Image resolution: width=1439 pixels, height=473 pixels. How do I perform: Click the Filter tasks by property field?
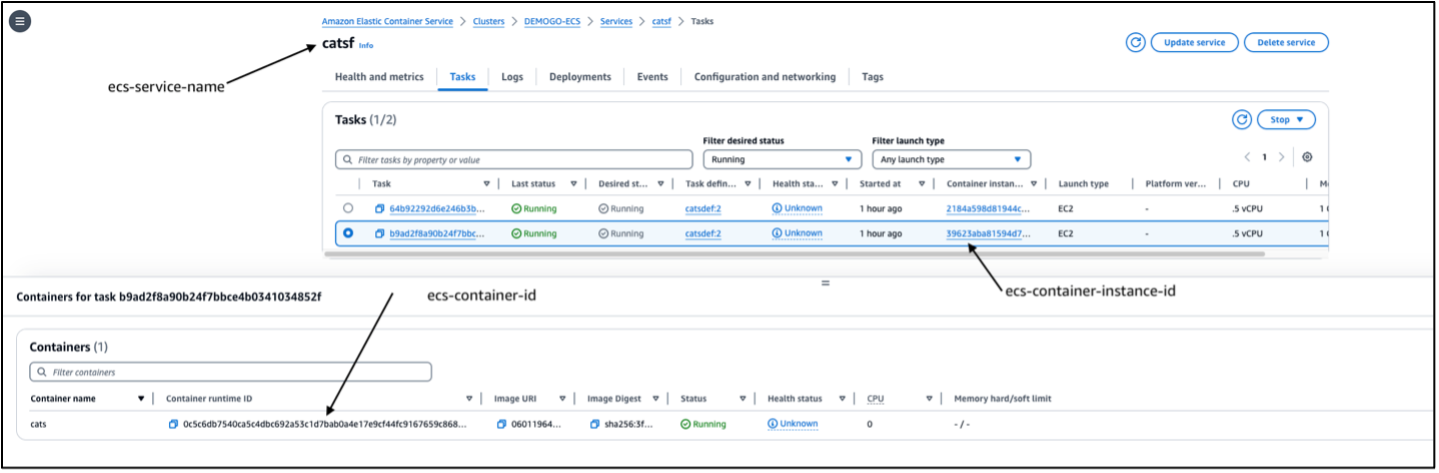point(514,159)
